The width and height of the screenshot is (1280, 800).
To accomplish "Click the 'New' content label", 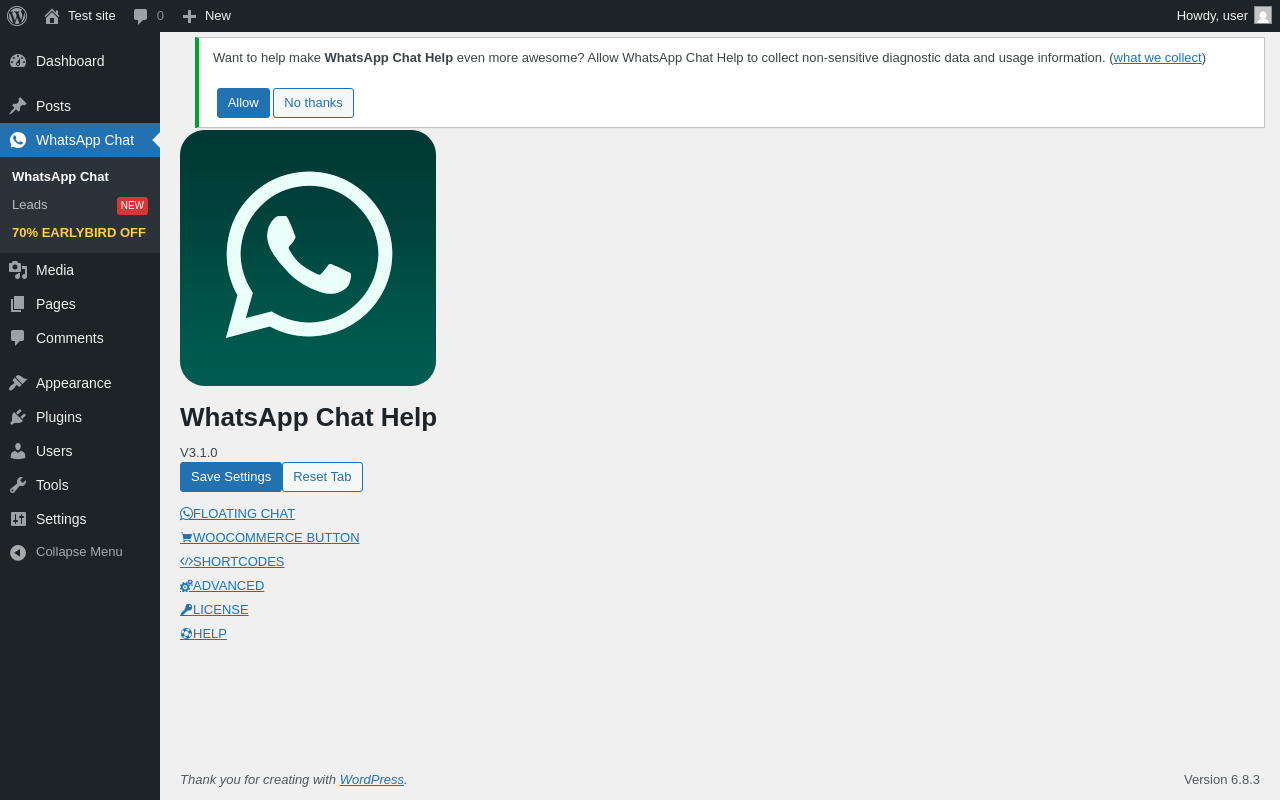I will tap(218, 16).
